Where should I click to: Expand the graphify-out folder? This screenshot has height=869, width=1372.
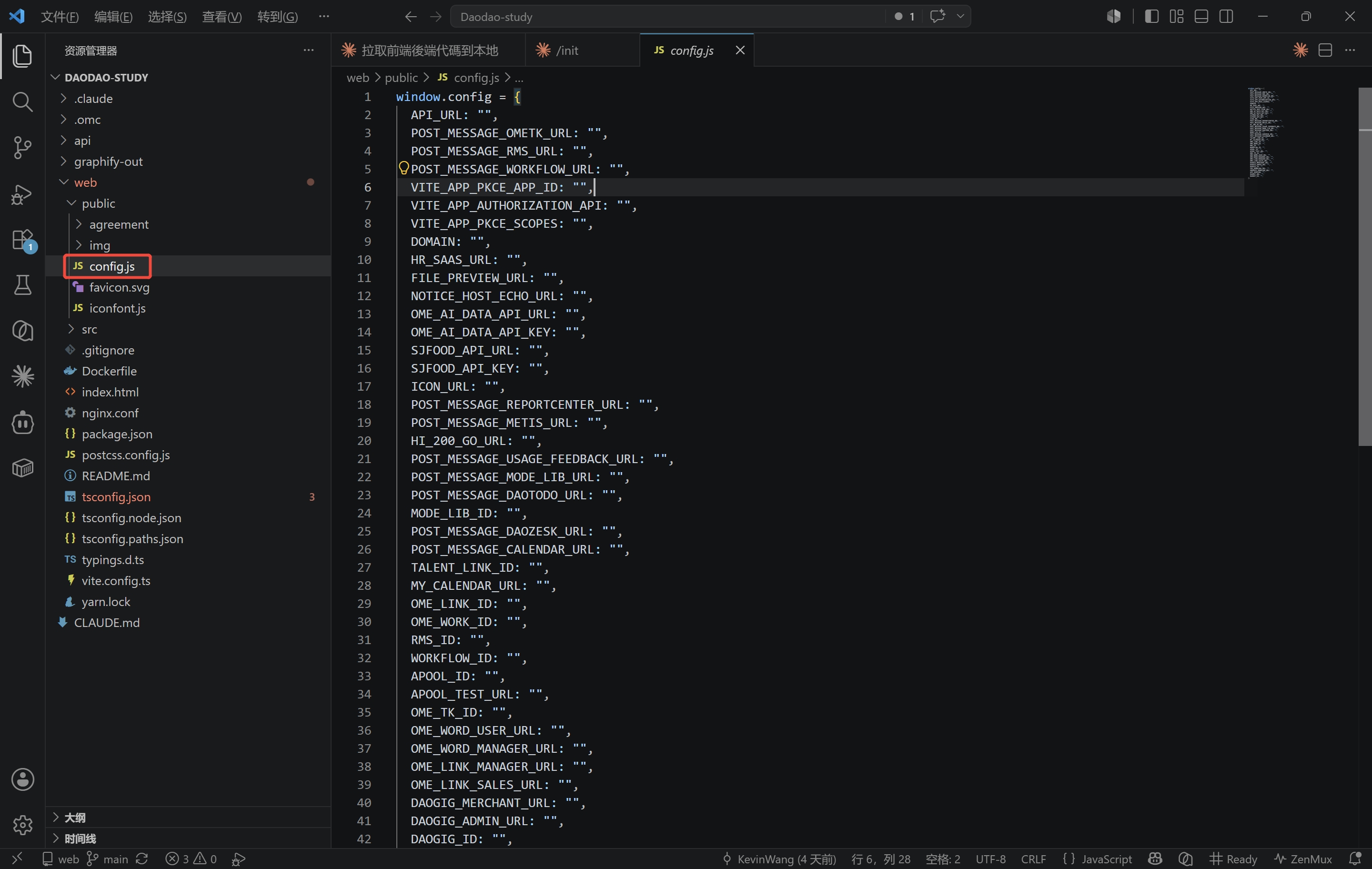pyautogui.click(x=188, y=161)
